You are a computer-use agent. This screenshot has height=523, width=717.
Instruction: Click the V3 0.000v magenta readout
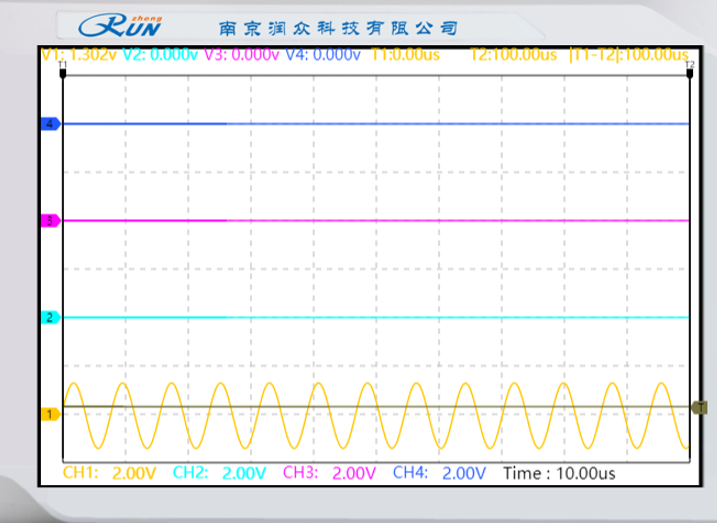[241, 54]
